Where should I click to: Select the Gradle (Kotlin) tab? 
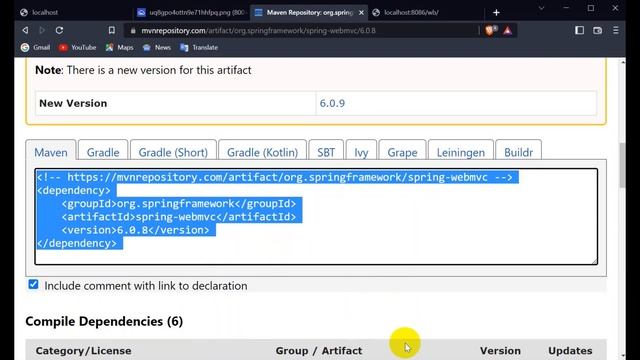[262, 152]
